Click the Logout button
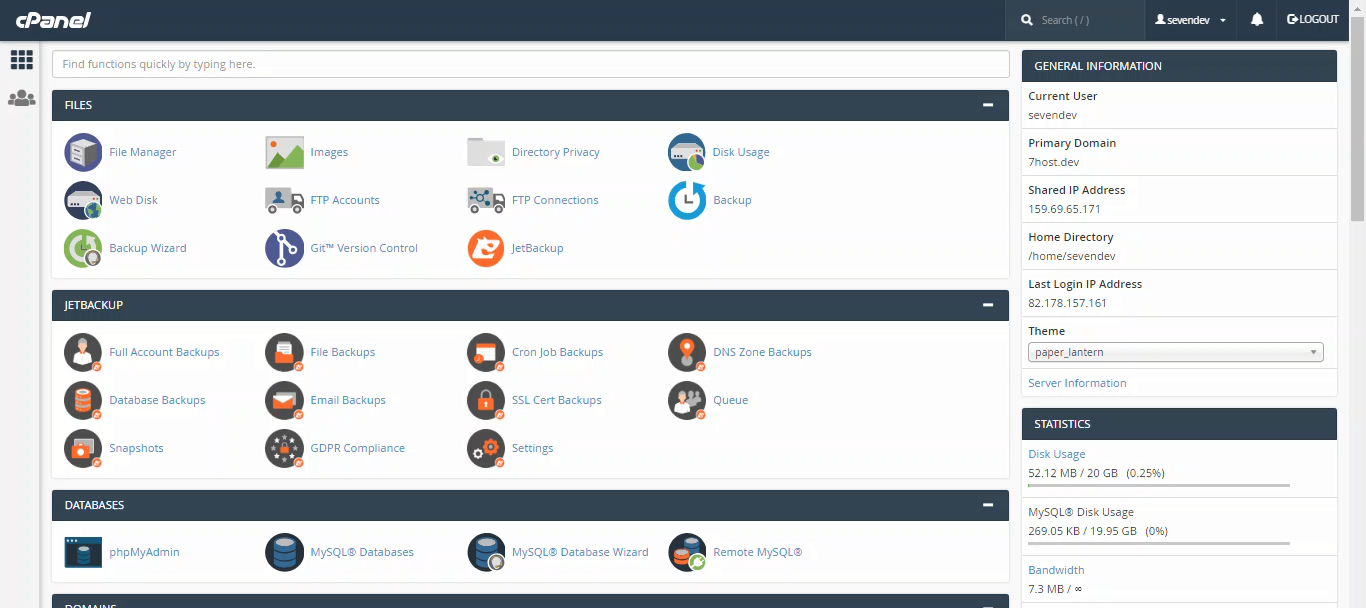This screenshot has width=1366, height=608. (1313, 20)
